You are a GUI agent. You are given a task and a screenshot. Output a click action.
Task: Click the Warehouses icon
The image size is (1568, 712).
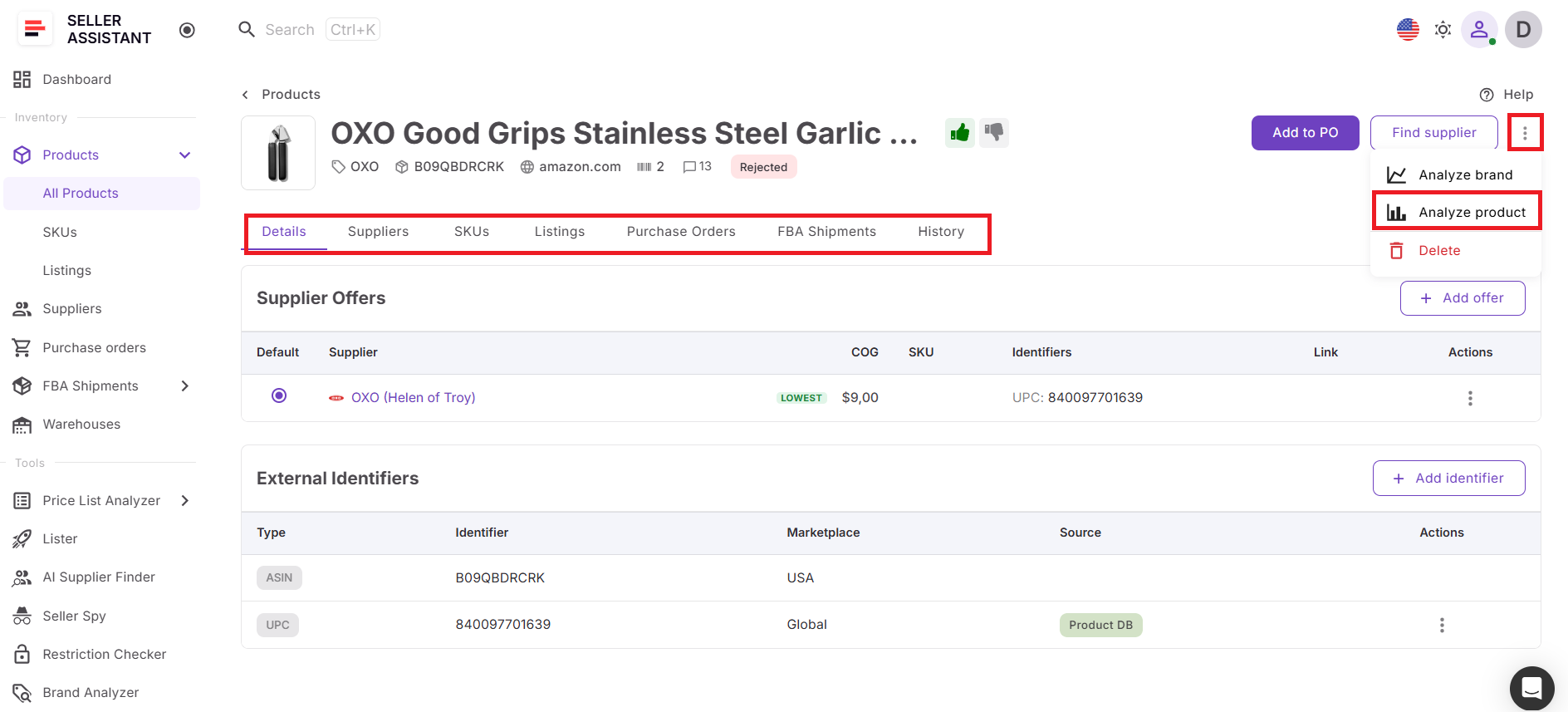[x=22, y=425]
